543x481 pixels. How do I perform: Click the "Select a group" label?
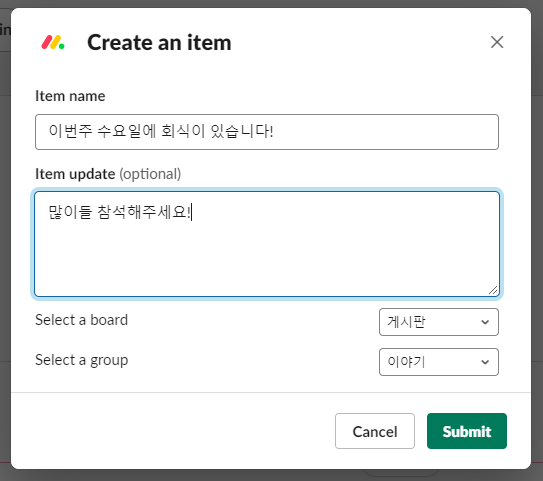(x=82, y=360)
